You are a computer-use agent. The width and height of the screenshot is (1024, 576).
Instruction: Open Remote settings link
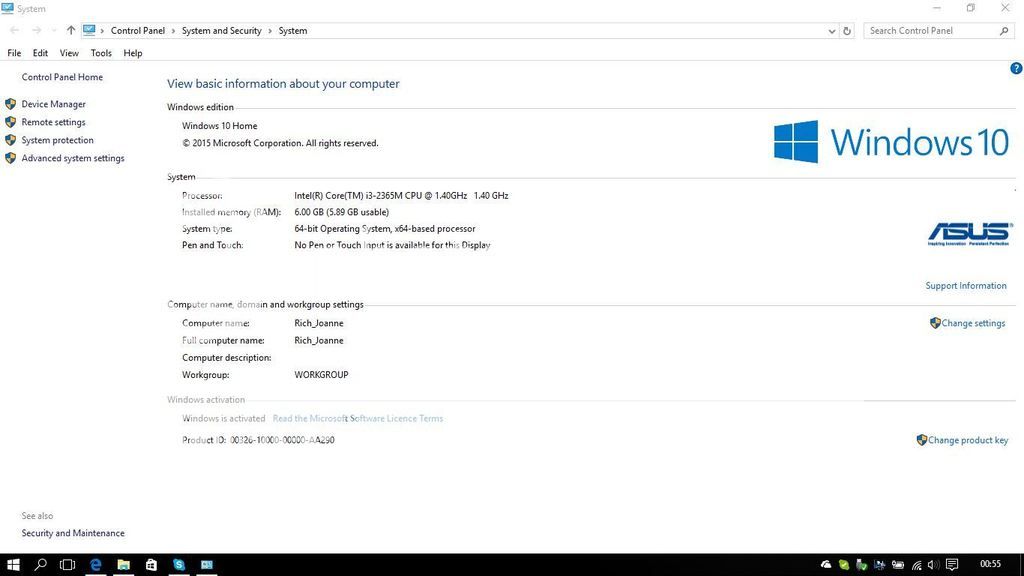pyautogui.click(x=54, y=122)
